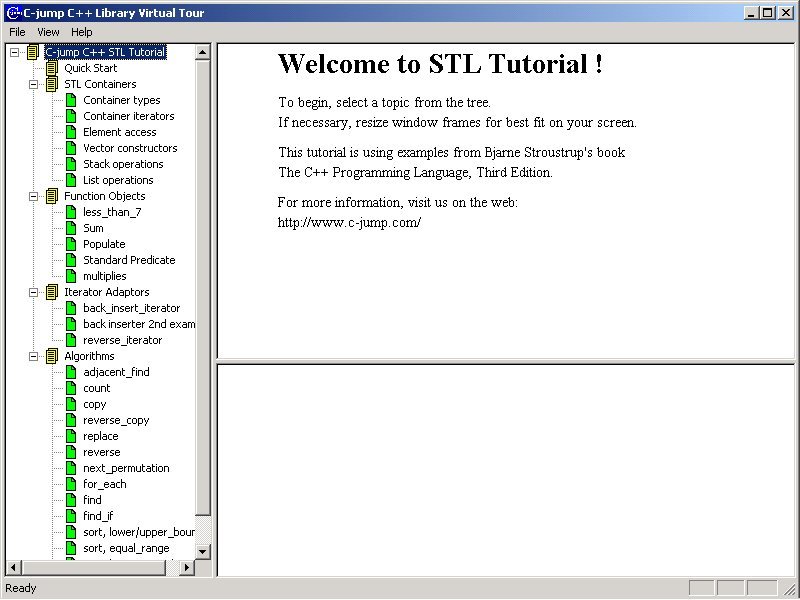Click the tree scrollbar down arrow
Viewport: 800px width, 600px height.
pos(203,551)
